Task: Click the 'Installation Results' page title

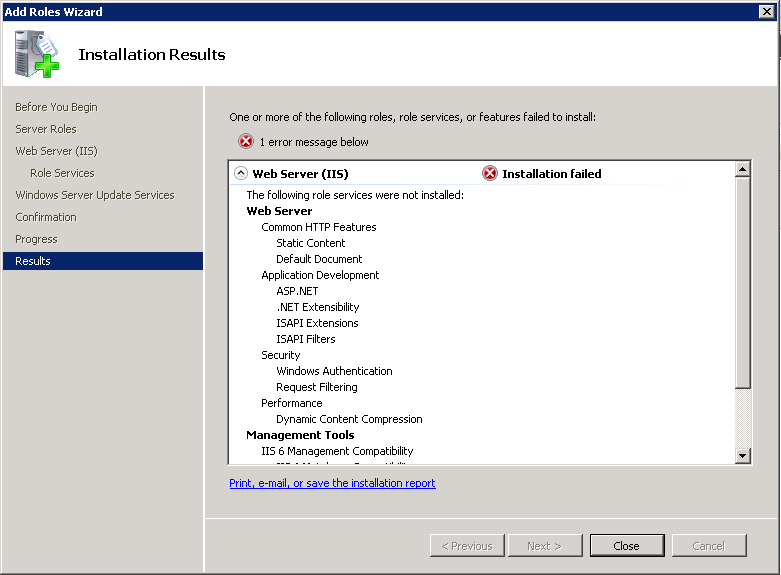Action: pos(151,54)
